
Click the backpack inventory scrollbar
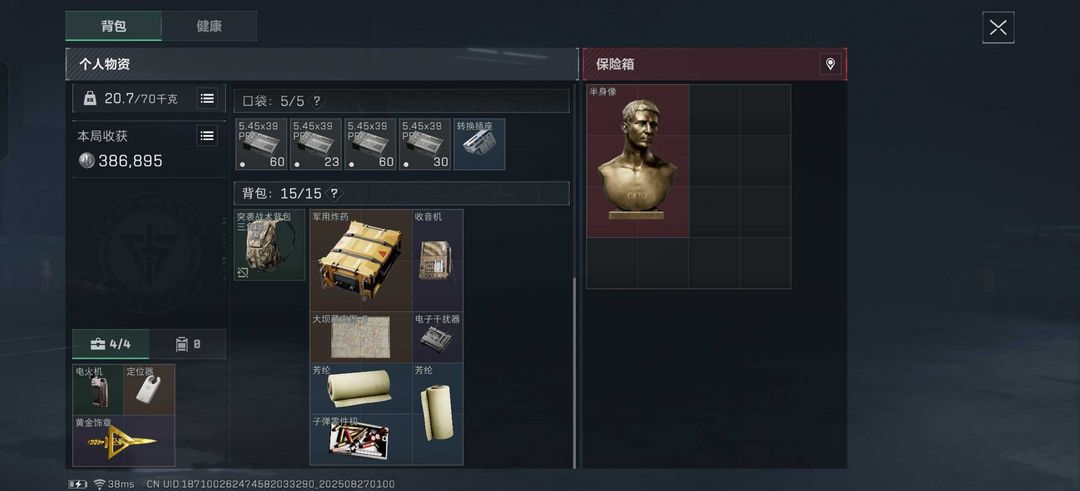pyautogui.click(x=574, y=372)
